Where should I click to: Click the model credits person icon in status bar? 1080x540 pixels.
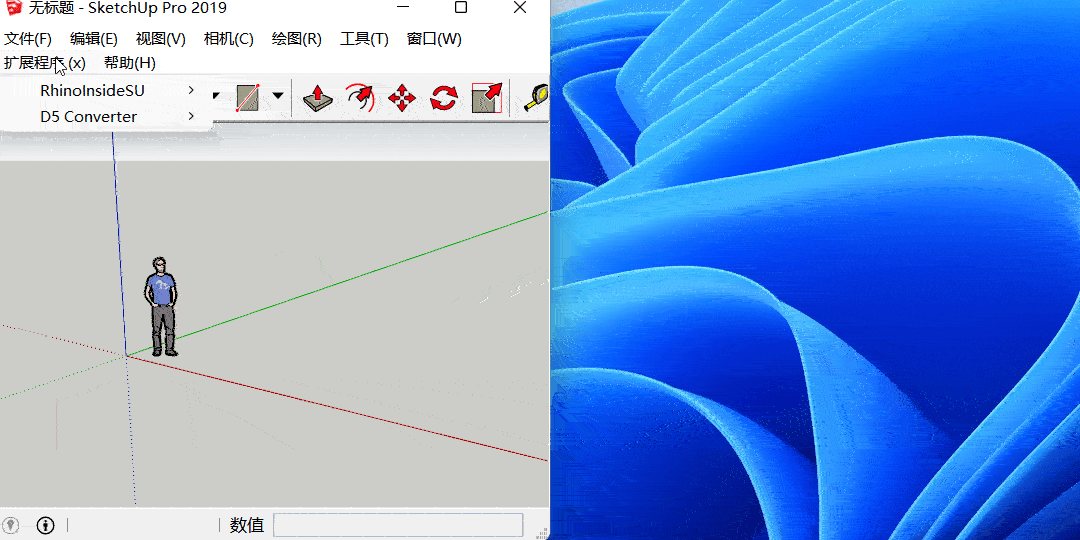[45, 525]
